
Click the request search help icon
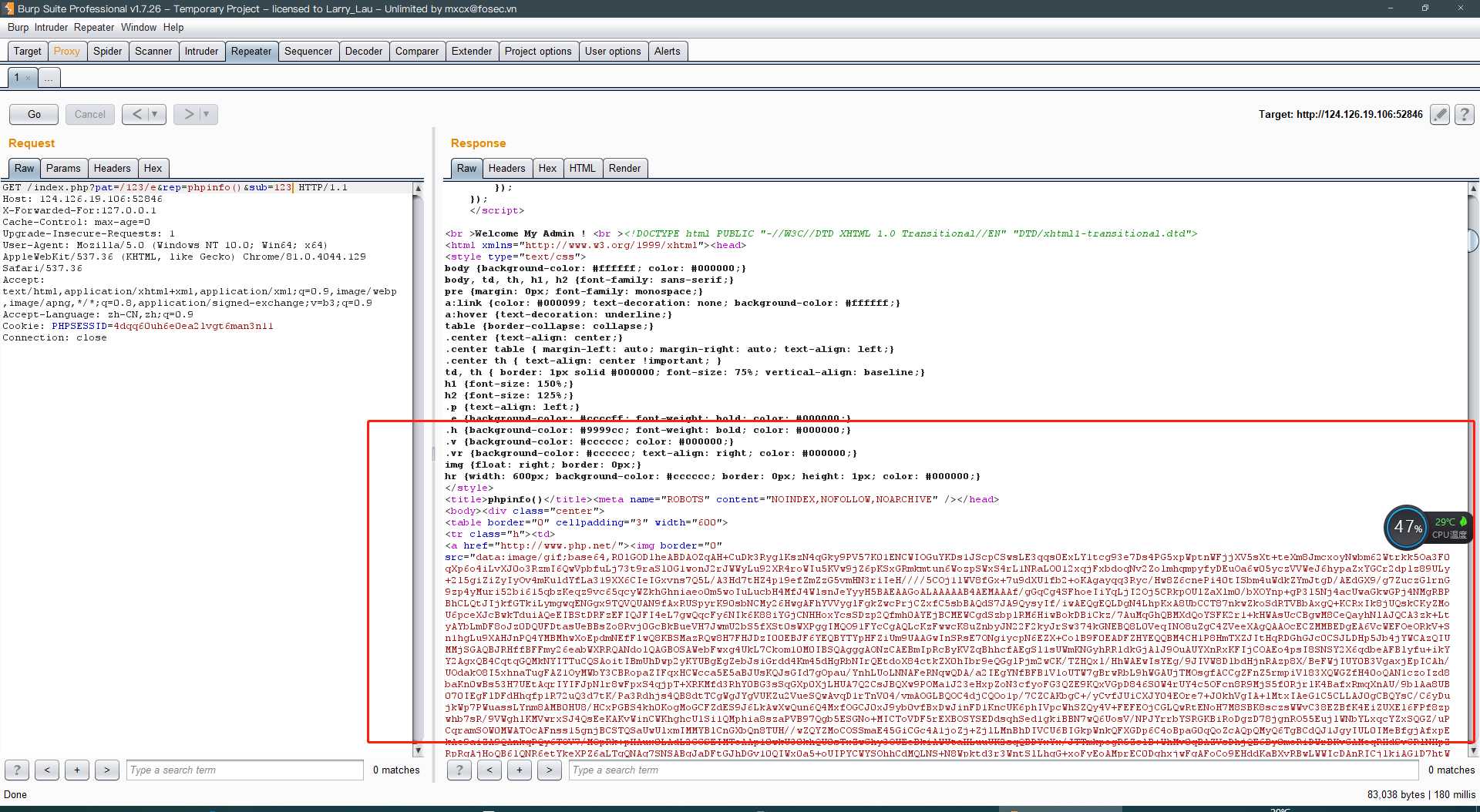[x=17, y=770]
